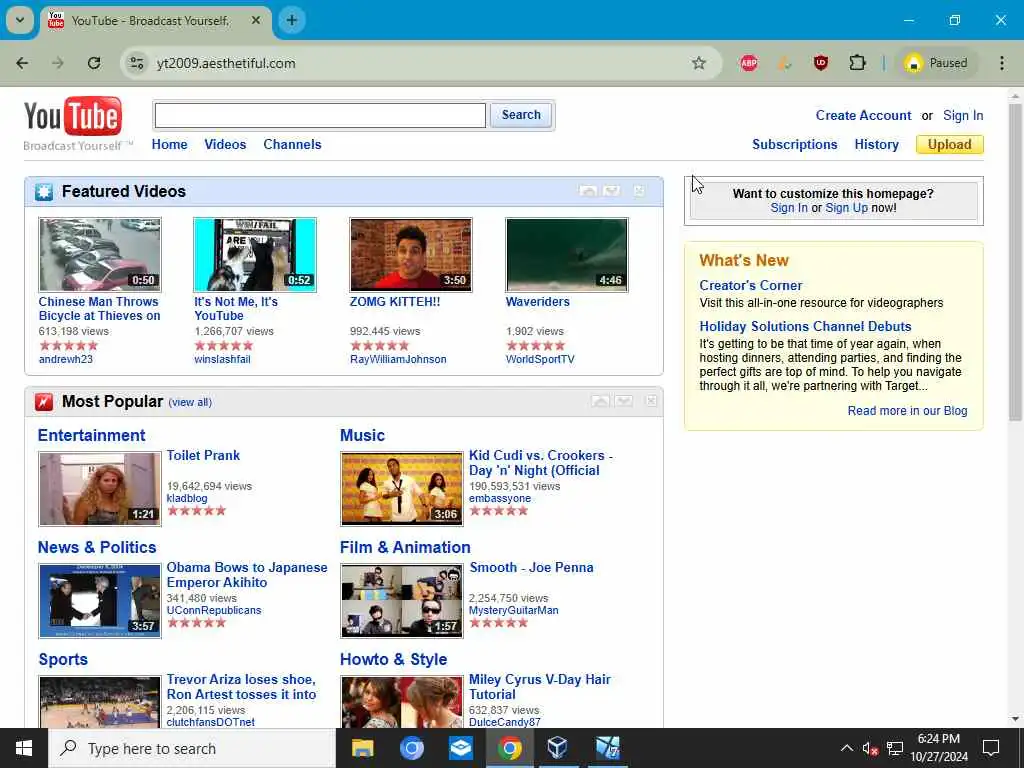The image size is (1024, 768).
Task: Click the Windows taskbar search box
Action: 192,748
